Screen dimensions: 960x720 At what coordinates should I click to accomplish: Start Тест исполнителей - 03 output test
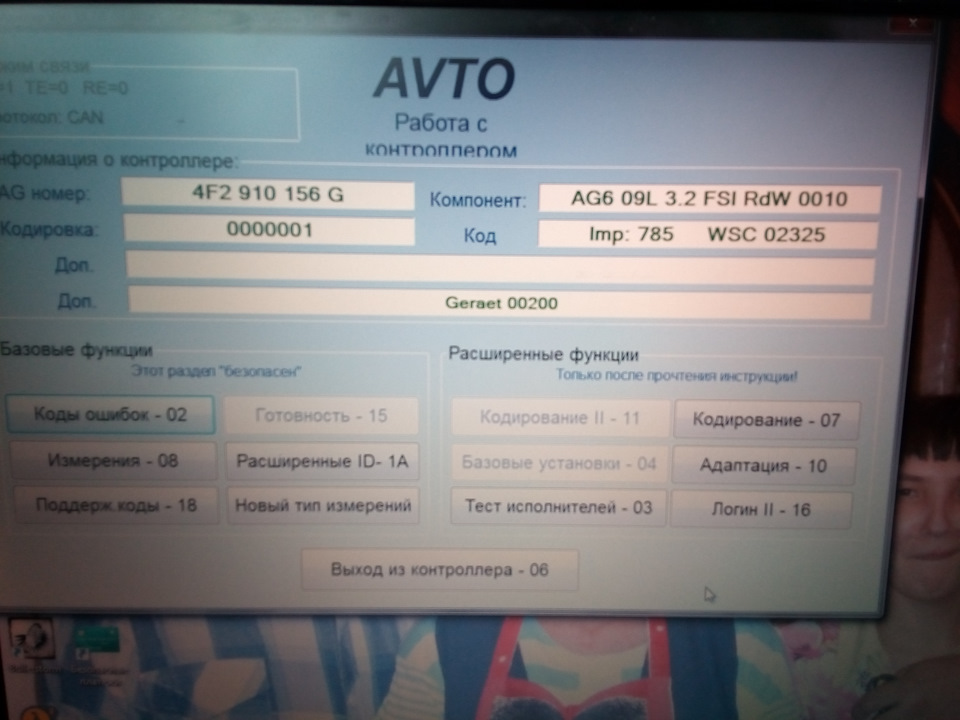(558, 507)
